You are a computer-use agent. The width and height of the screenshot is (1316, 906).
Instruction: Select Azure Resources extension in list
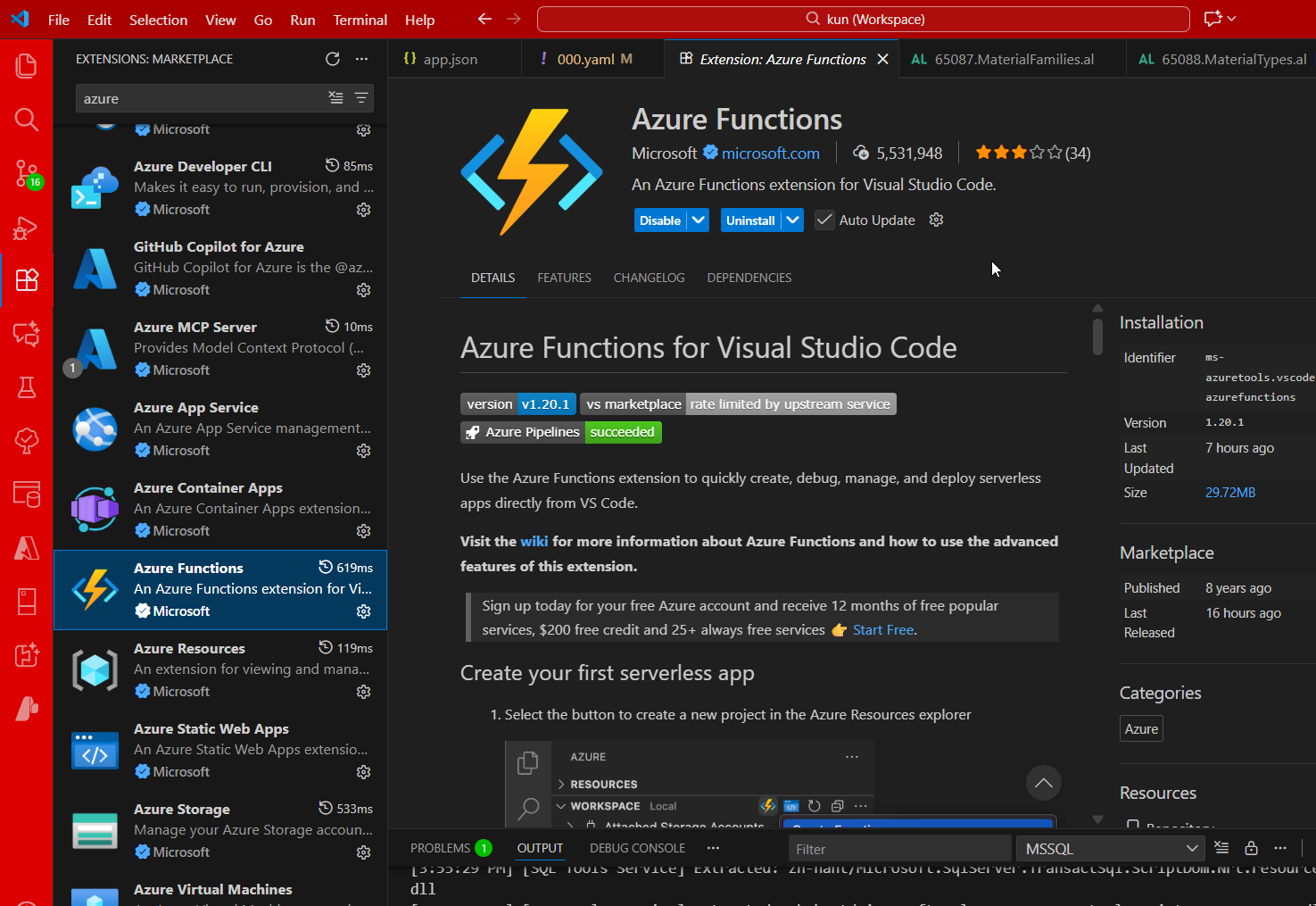point(220,670)
